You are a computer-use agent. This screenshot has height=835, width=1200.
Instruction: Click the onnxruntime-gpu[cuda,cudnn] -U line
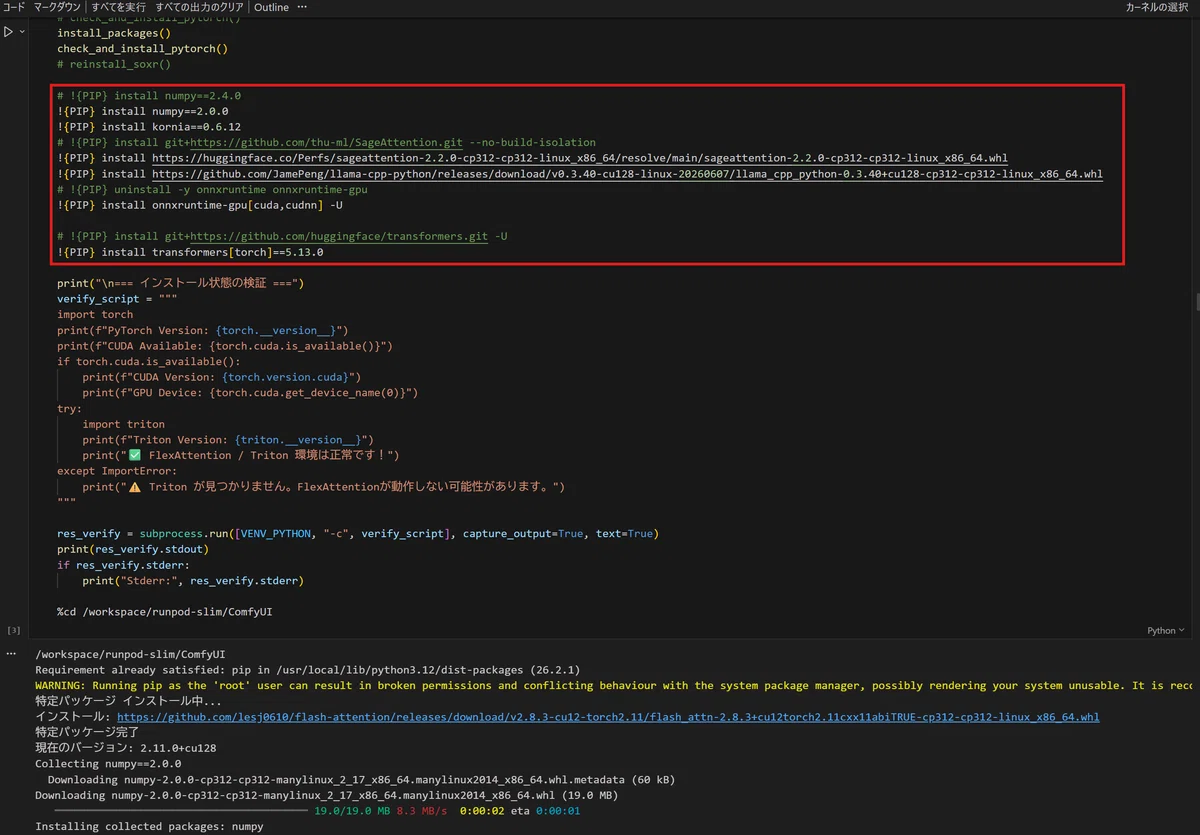click(x=200, y=205)
